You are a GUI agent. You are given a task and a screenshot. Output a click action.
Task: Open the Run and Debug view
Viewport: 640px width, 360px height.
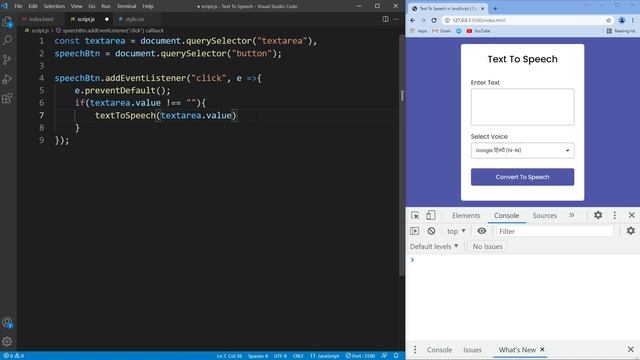click(x=7, y=79)
